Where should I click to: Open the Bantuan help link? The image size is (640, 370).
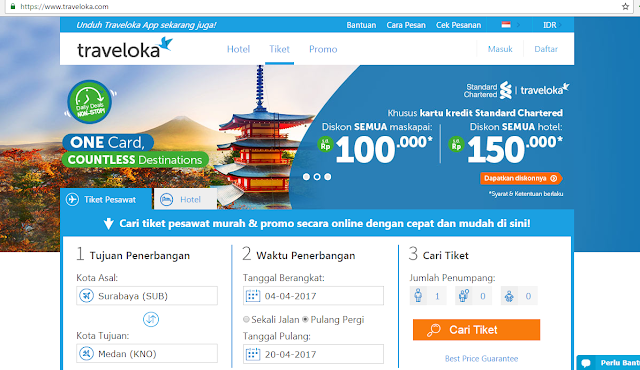361,25
